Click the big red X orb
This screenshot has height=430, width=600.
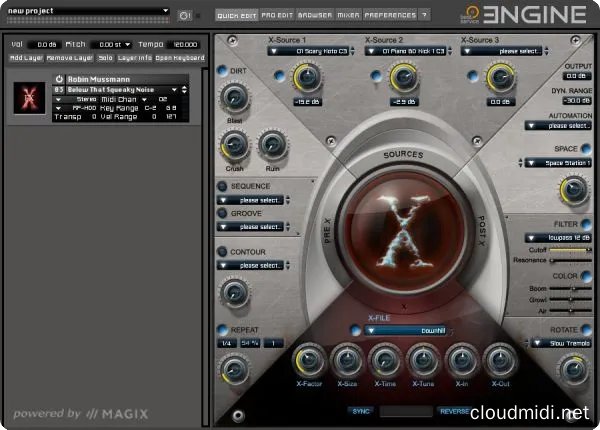[x=403, y=227]
